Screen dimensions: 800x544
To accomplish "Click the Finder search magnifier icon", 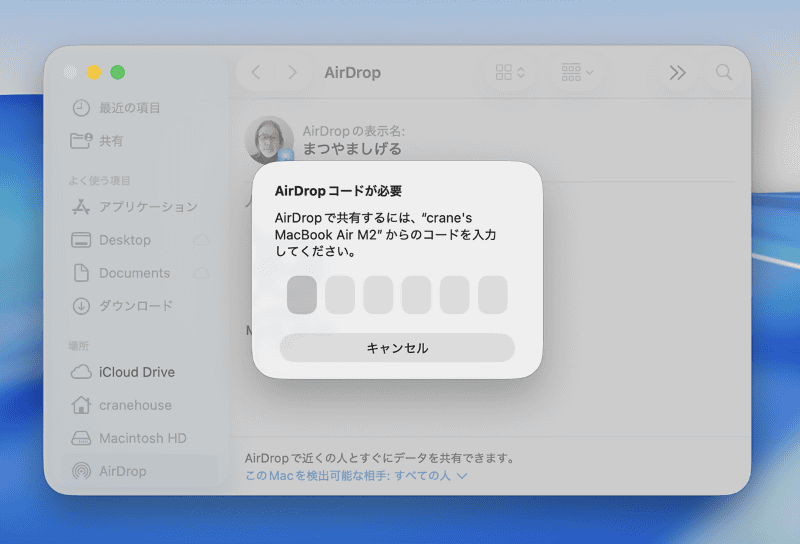I will click(723, 72).
